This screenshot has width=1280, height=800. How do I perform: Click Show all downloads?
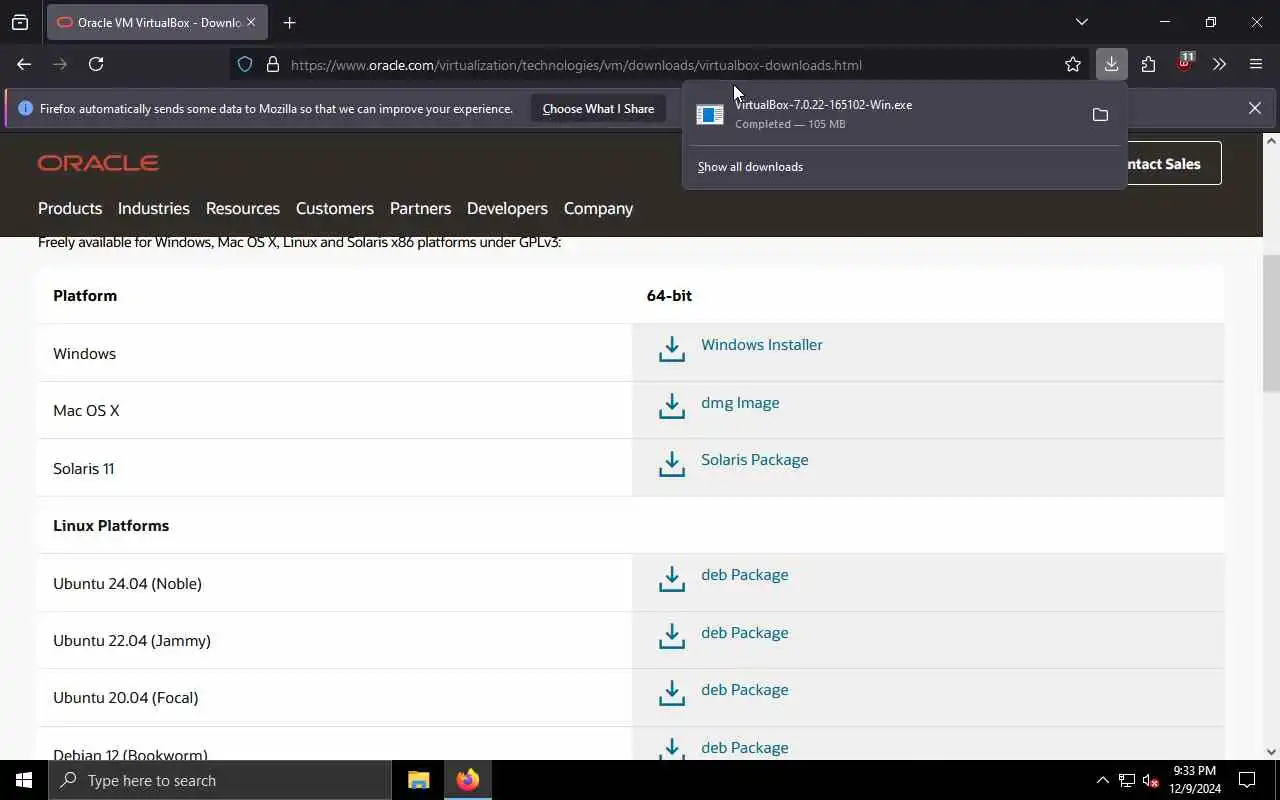click(x=750, y=167)
